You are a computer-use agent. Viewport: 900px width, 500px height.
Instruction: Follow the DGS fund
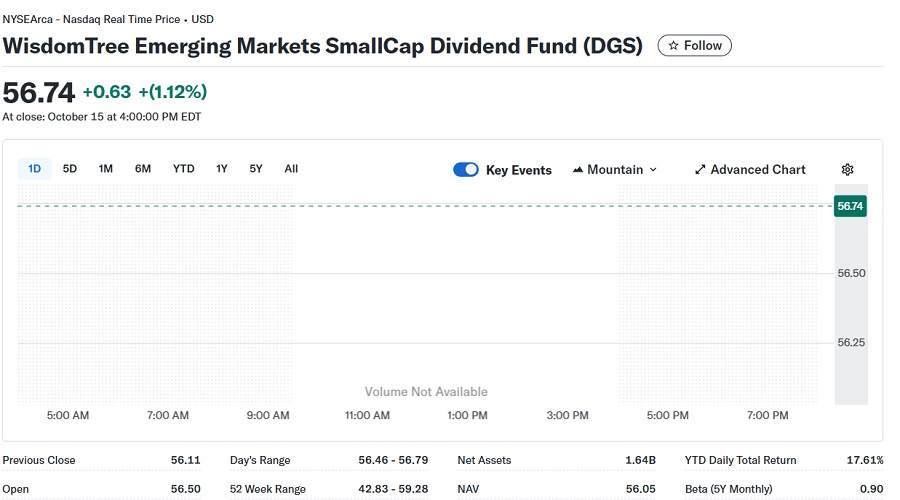[695, 45]
